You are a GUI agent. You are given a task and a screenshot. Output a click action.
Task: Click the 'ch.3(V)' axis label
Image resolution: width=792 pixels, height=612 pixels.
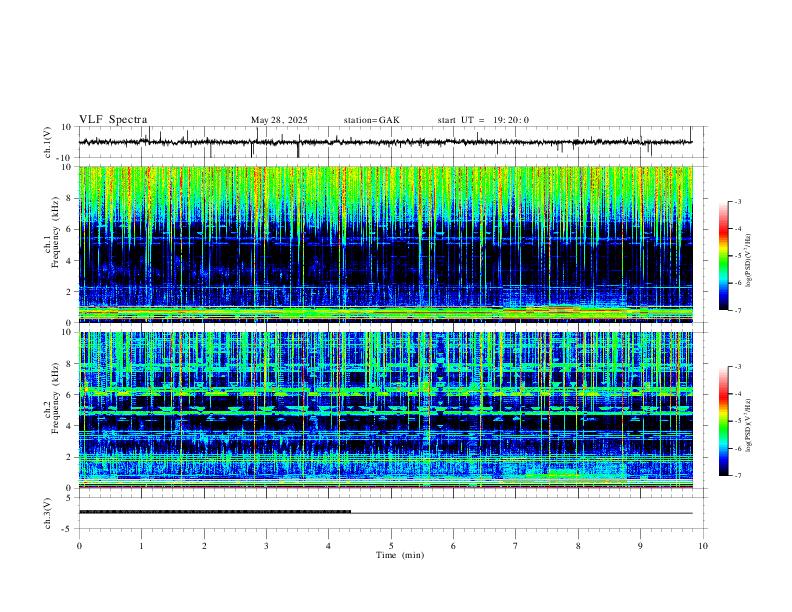pyautogui.click(x=48, y=513)
